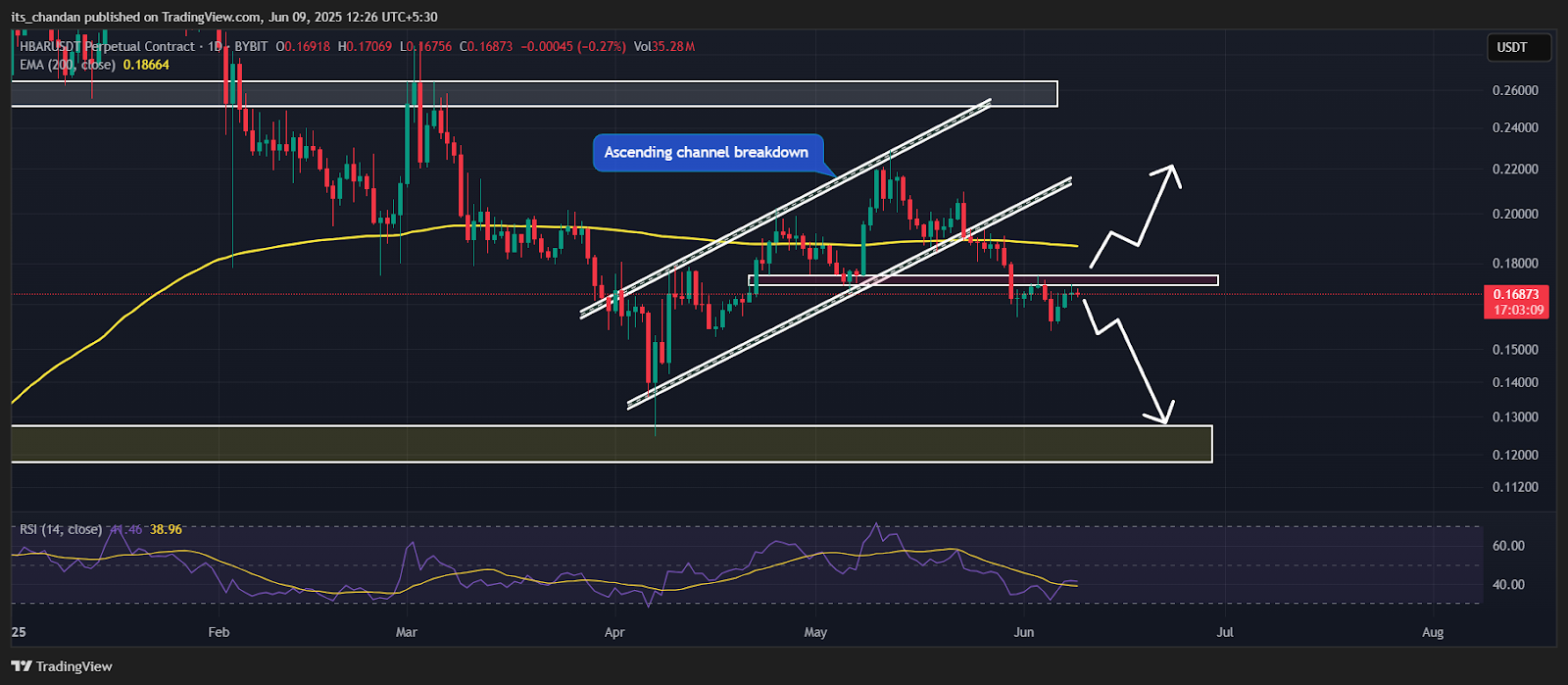Click the 0.18000 price axis label
1568x685 pixels.
pyautogui.click(x=1515, y=263)
